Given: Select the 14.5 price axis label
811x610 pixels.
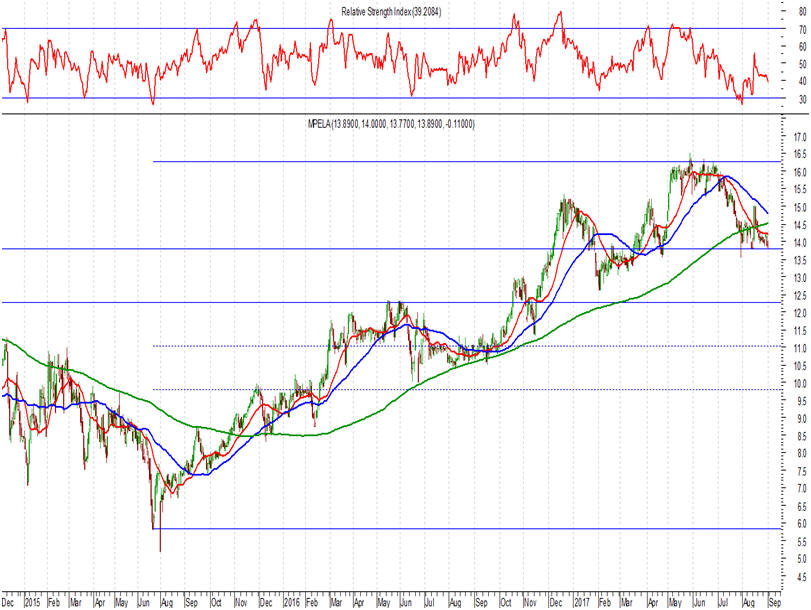Looking at the screenshot, I should (800, 225).
